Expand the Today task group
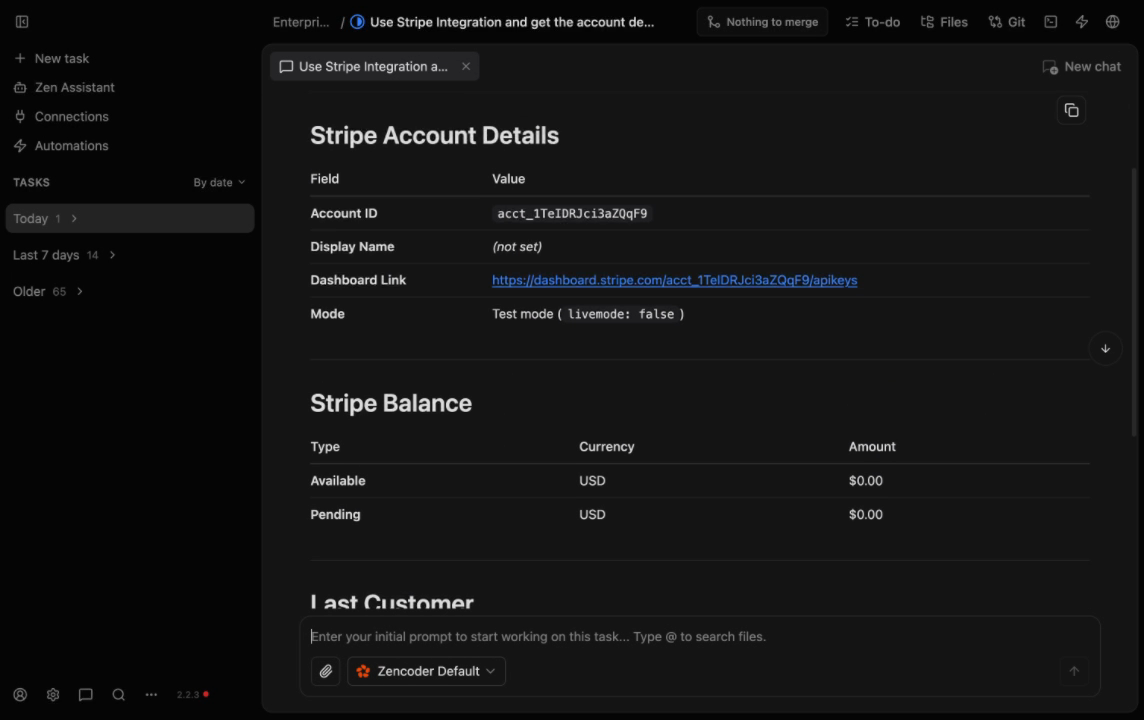The width and height of the screenshot is (1144, 720). point(130,218)
